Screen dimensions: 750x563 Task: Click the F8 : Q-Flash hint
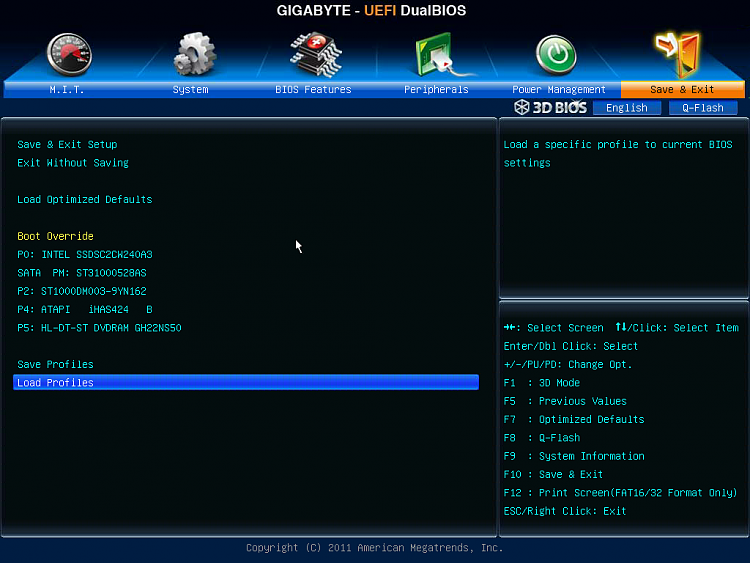(x=542, y=438)
